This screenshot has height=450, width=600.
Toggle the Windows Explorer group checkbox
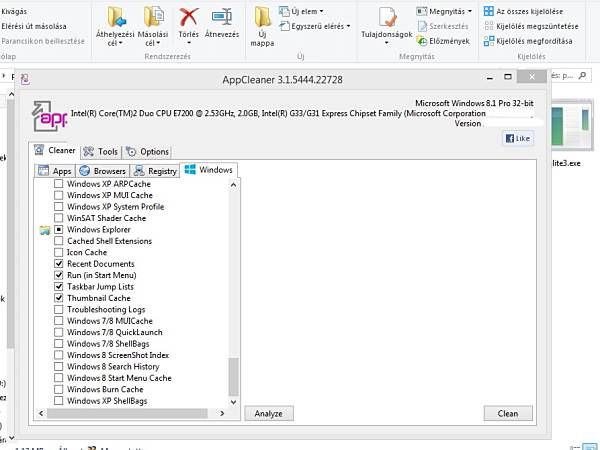tap(59, 230)
